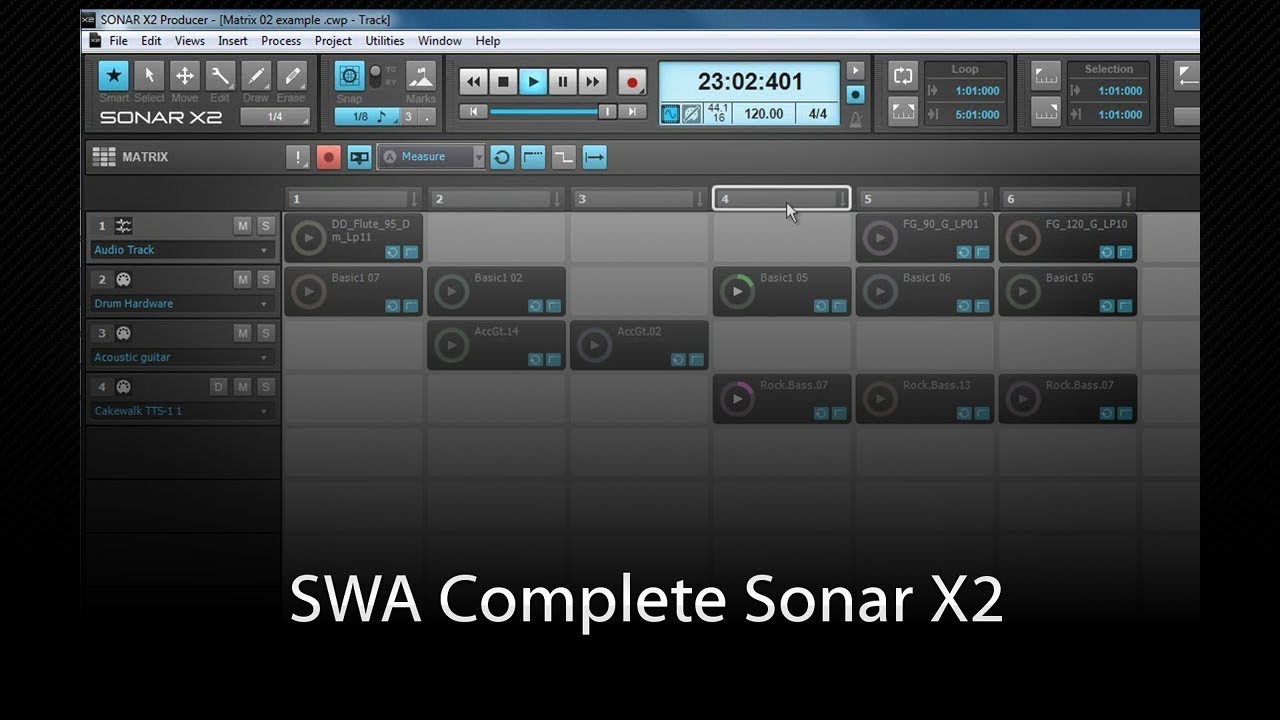
Task: Pick the Move tool
Action: coord(185,76)
